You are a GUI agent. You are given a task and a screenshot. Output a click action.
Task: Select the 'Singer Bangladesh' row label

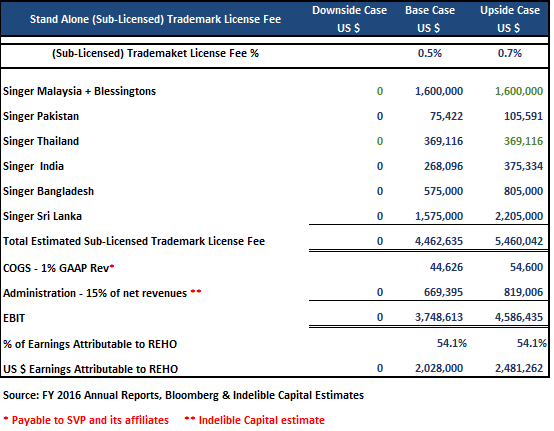point(48,191)
